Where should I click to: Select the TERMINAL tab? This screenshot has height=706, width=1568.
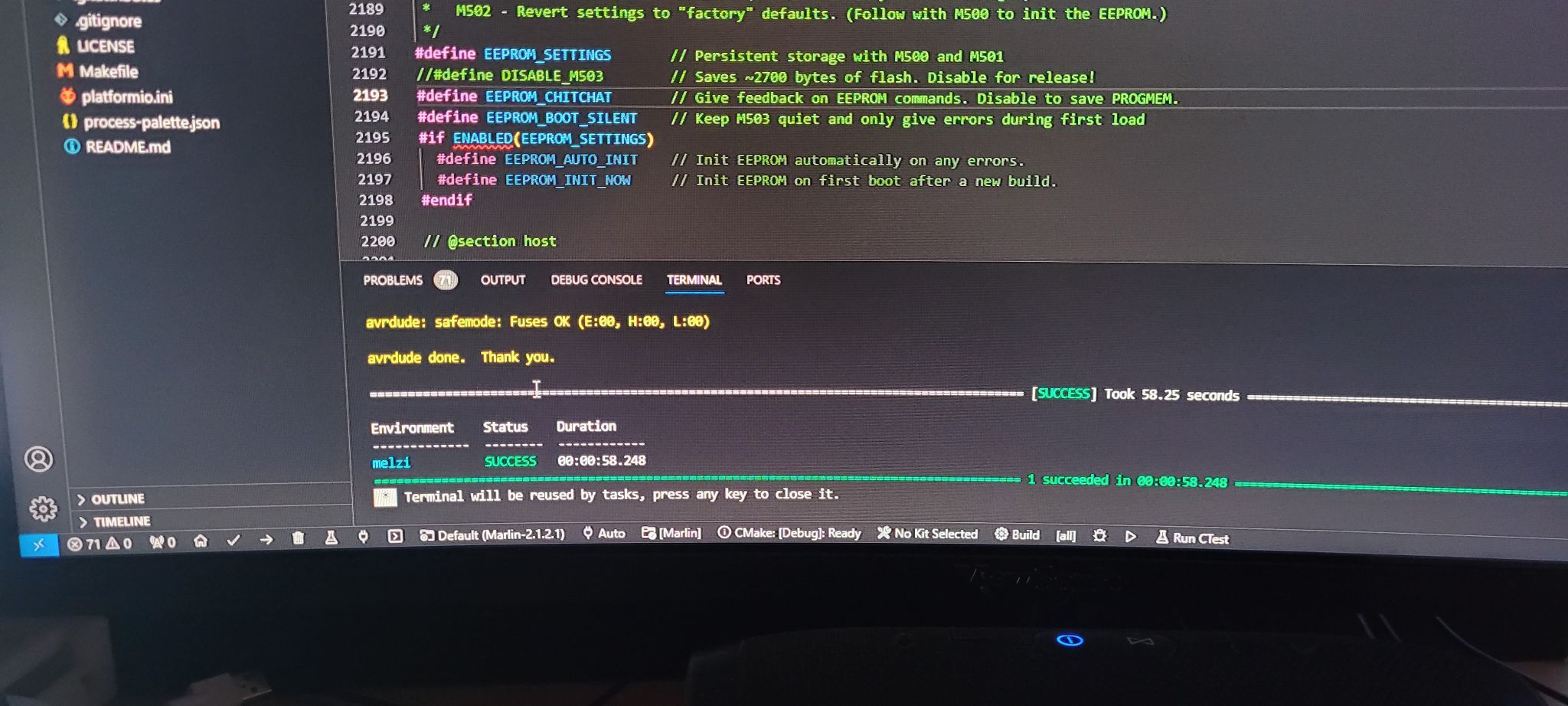694,280
